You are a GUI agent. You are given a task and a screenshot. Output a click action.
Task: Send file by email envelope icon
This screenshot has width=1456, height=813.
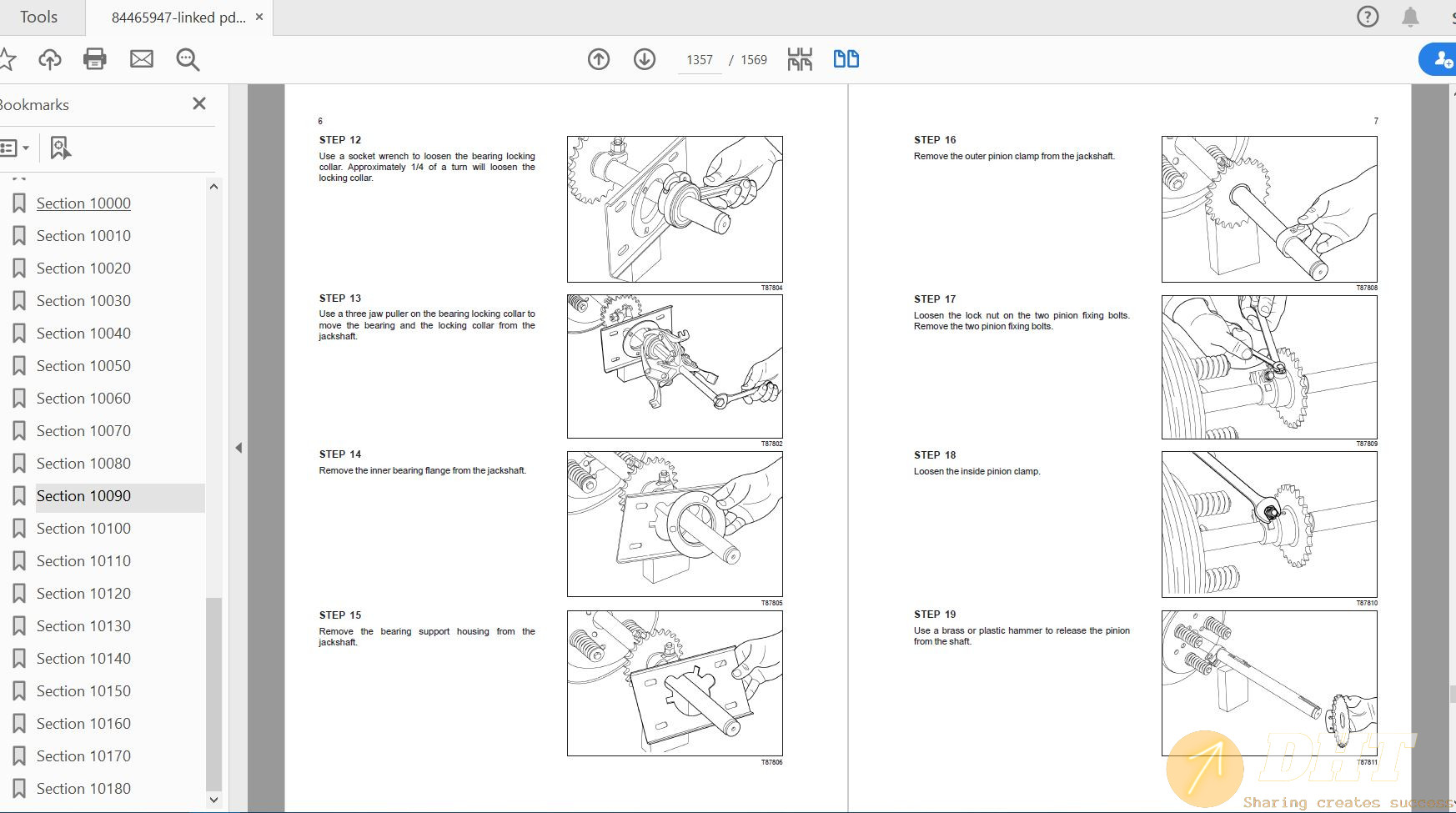point(142,59)
